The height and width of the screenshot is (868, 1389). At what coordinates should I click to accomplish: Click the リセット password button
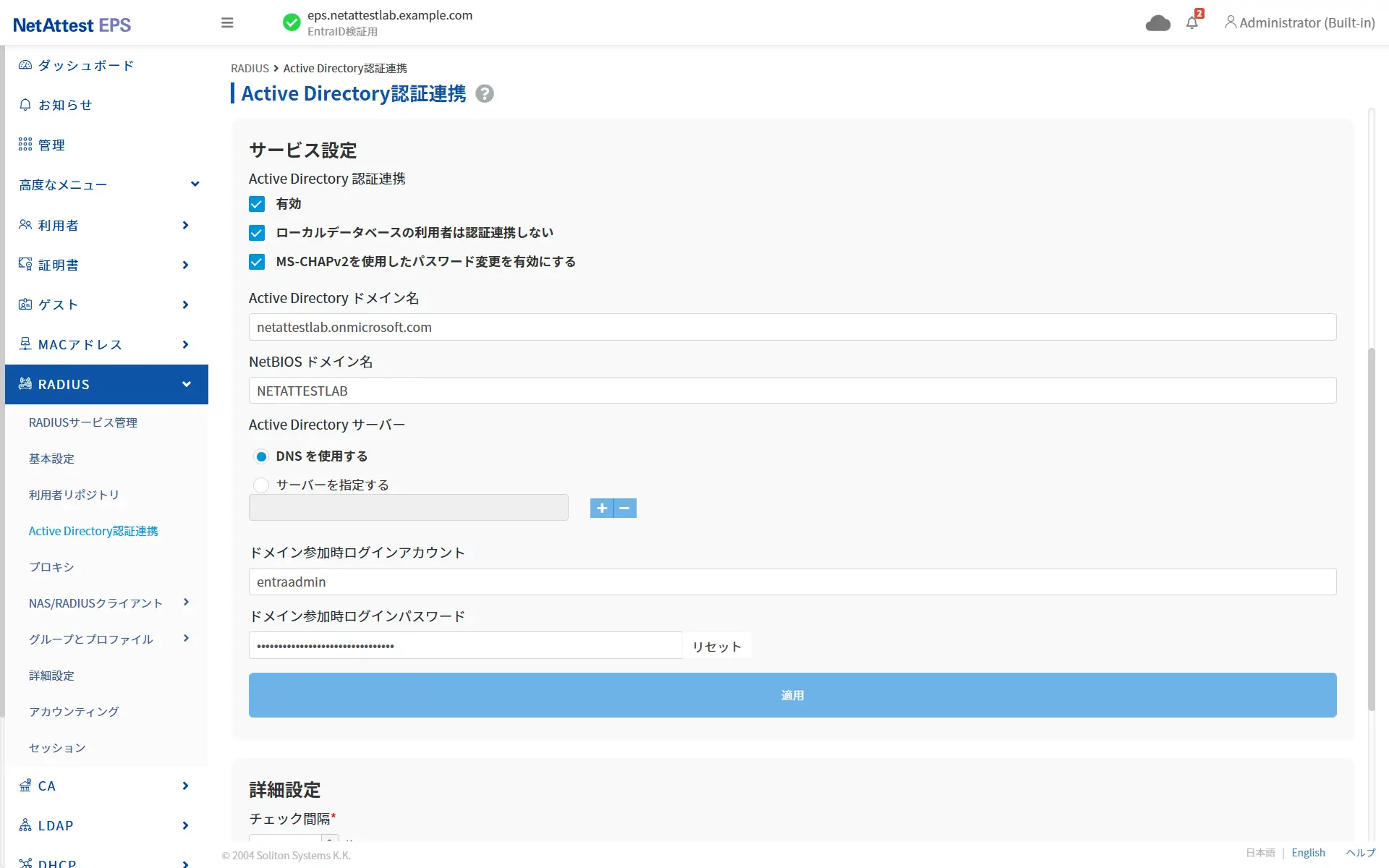coord(716,646)
